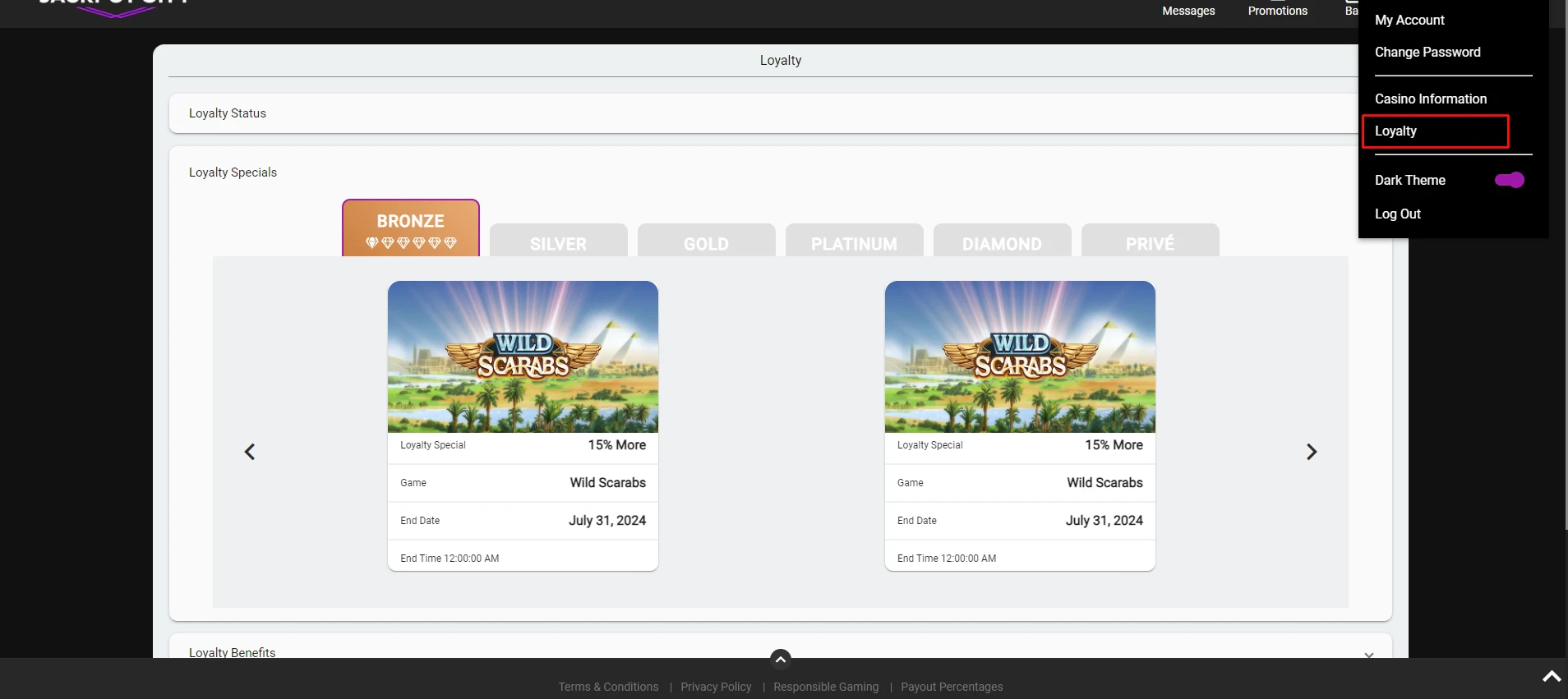This screenshot has width=1568, height=699.
Task: Select Change Password menu item
Action: (x=1427, y=52)
